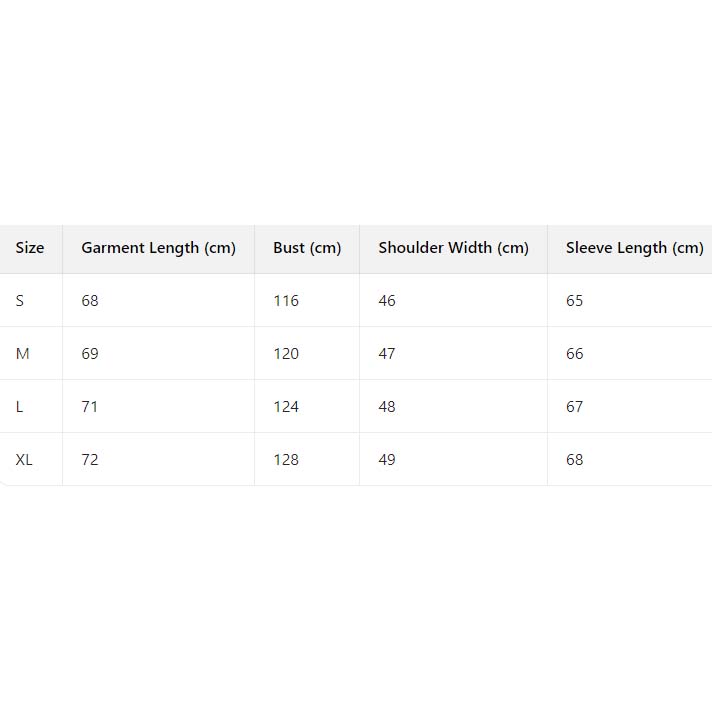Click the Shoulder Width (cm) header

coord(453,248)
